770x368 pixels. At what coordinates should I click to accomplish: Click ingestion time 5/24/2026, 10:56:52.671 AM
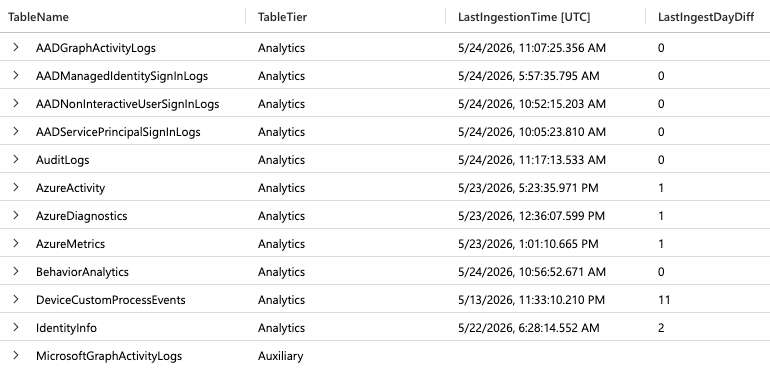[532, 272]
